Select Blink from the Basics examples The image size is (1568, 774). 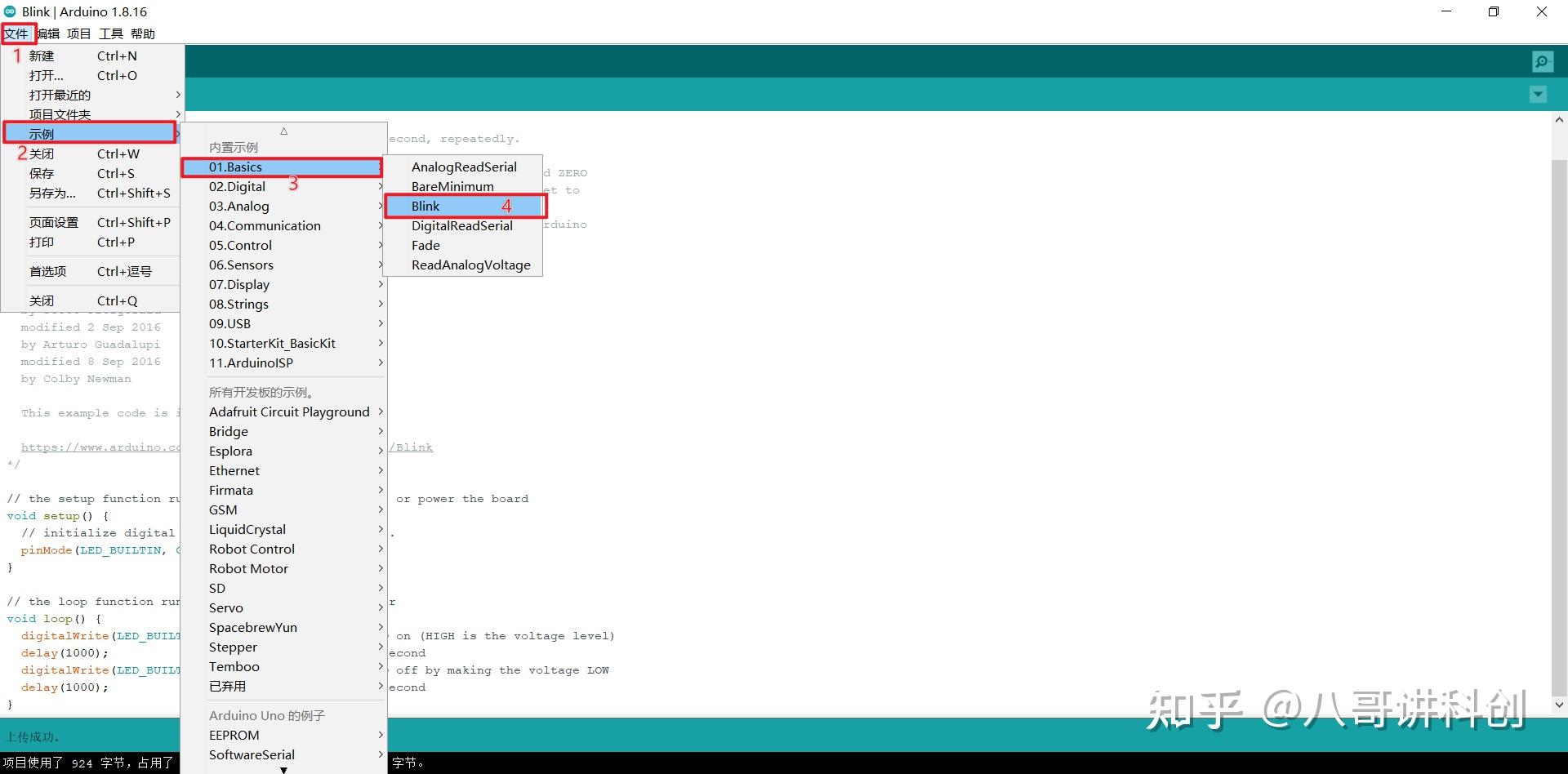click(x=425, y=206)
